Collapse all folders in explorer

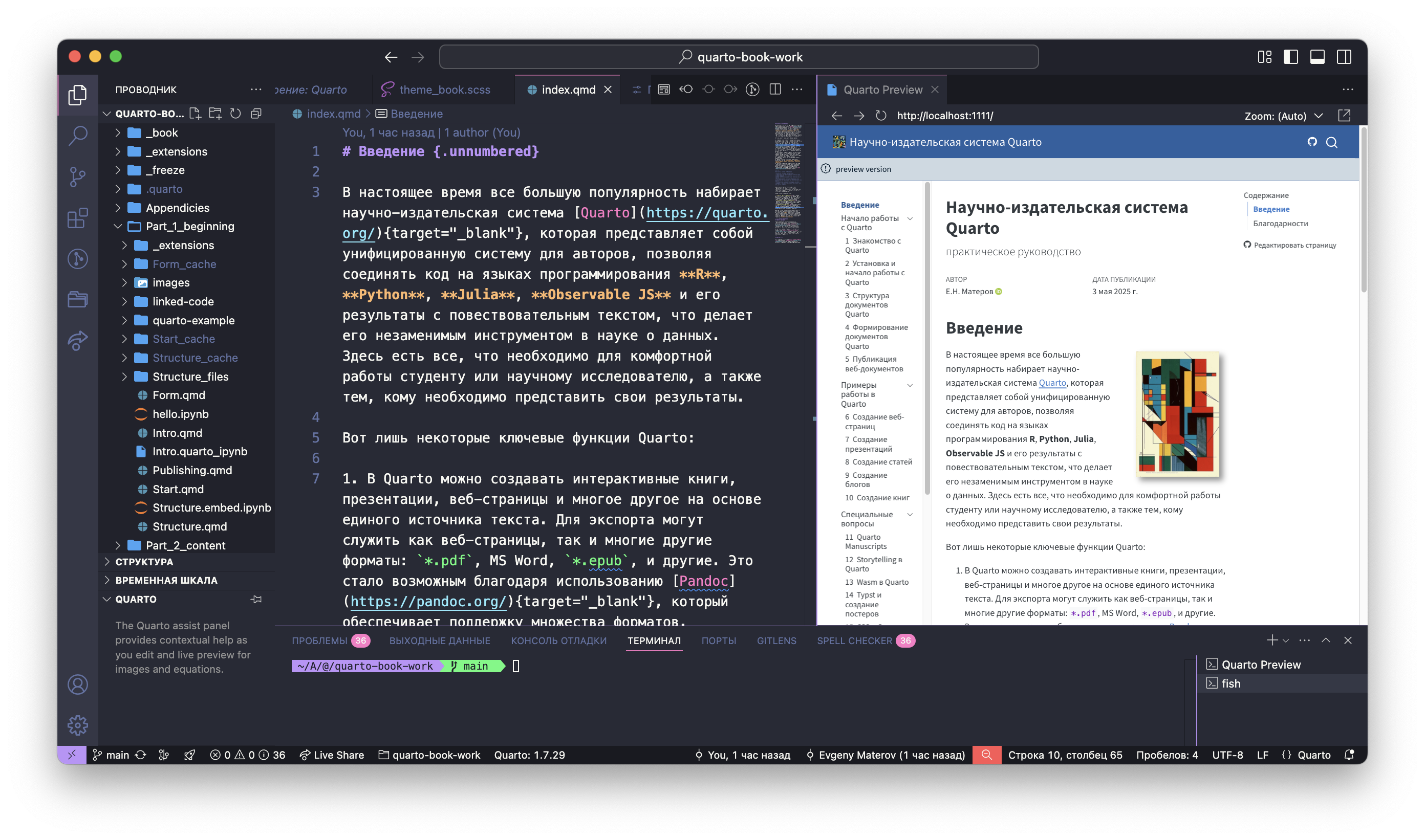pos(256,114)
